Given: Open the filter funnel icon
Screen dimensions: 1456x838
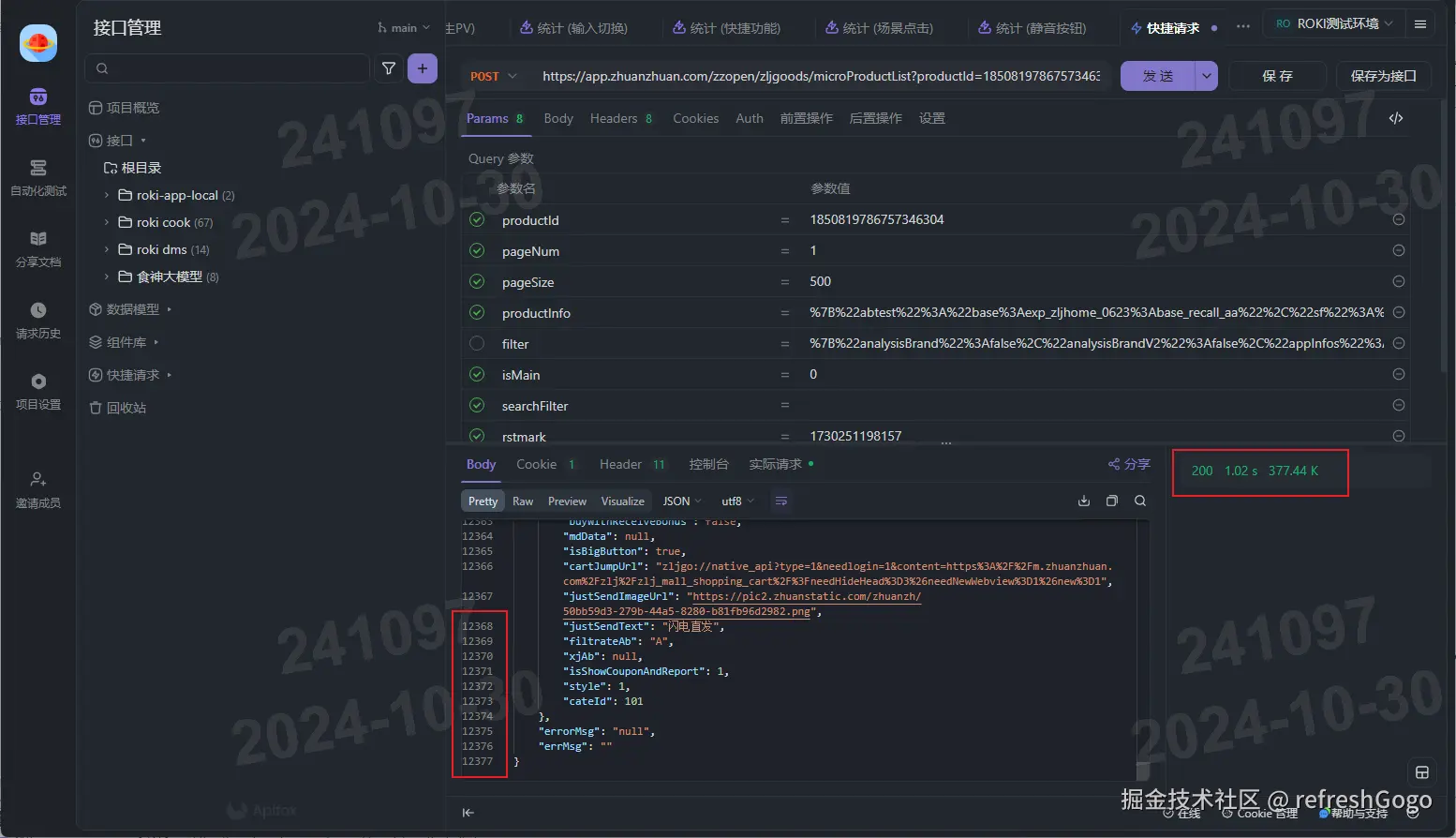Looking at the screenshot, I should point(389,68).
